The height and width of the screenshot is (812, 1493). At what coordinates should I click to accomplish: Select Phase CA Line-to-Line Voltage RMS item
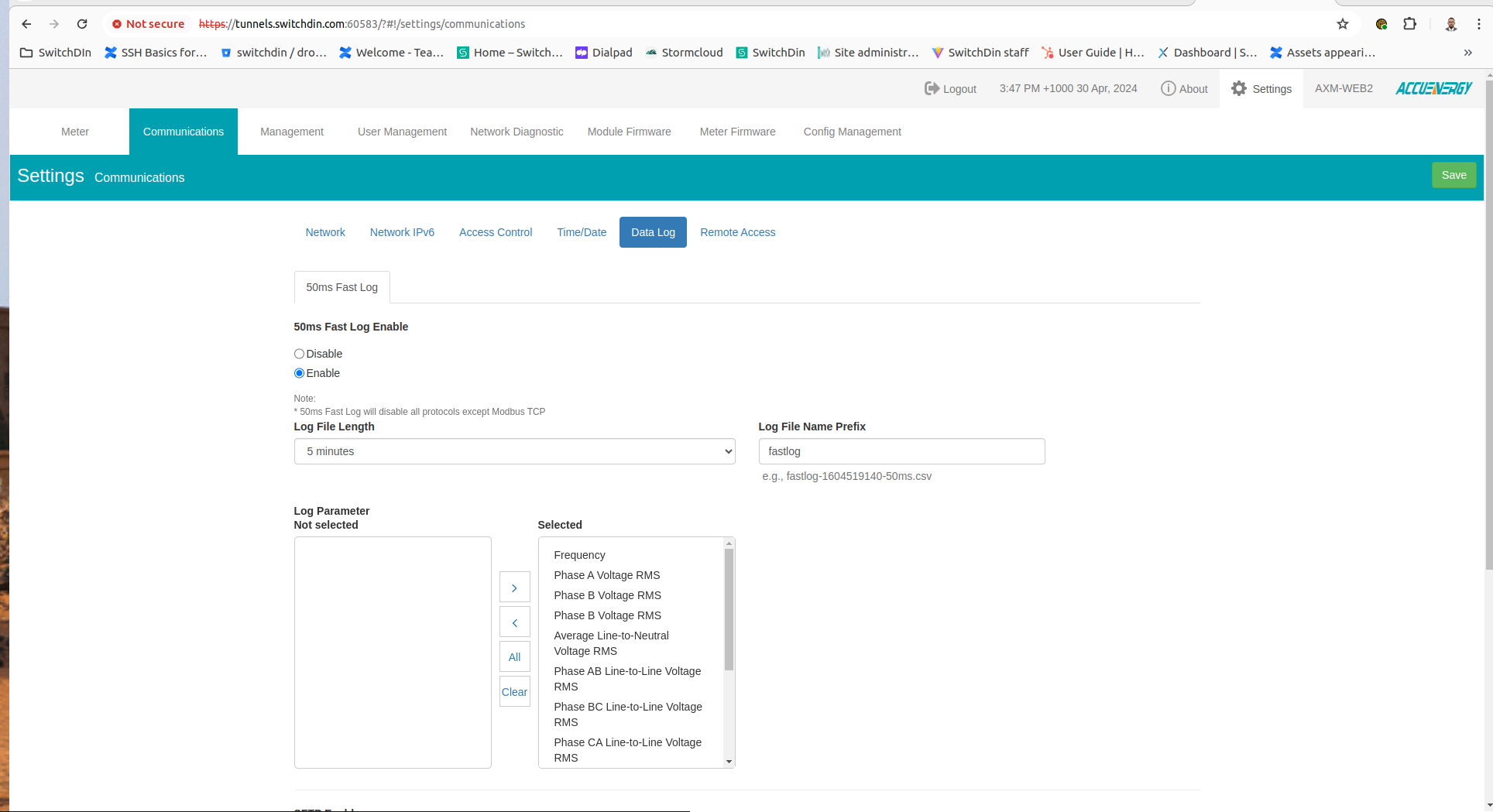[628, 750]
